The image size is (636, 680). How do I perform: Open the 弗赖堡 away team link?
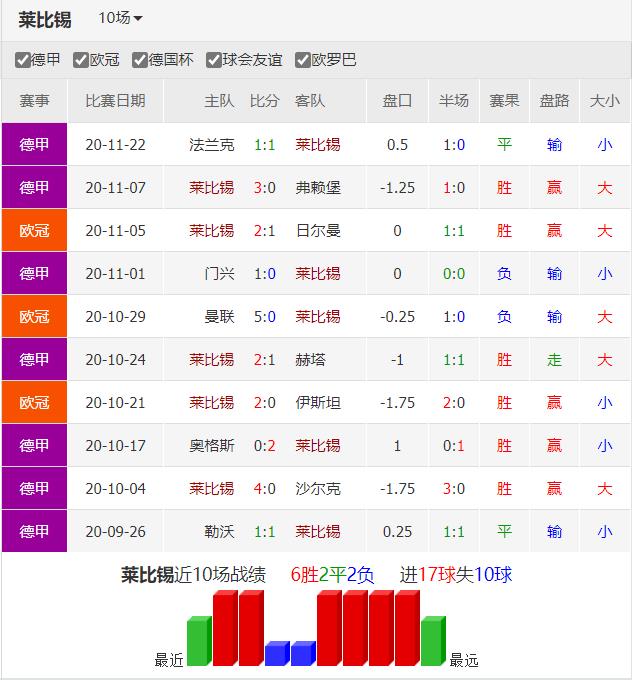click(318, 188)
